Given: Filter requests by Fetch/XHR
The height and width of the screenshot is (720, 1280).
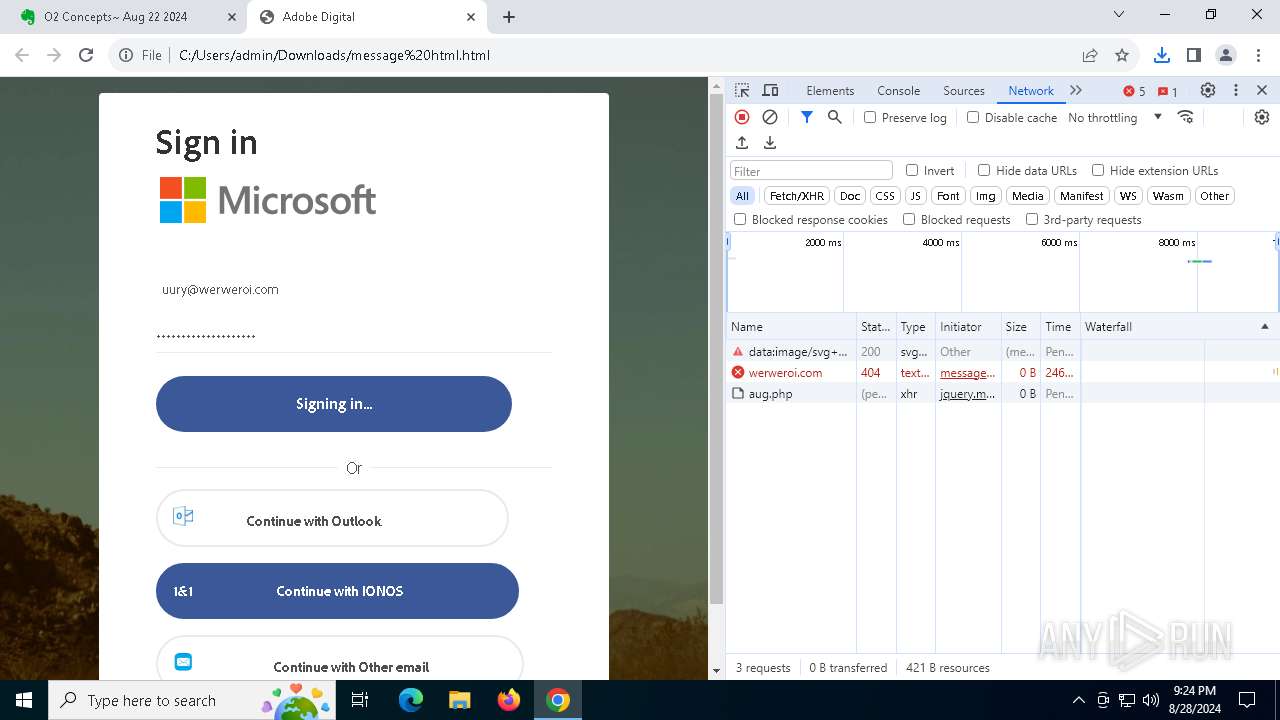Looking at the screenshot, I should (797, 196).
